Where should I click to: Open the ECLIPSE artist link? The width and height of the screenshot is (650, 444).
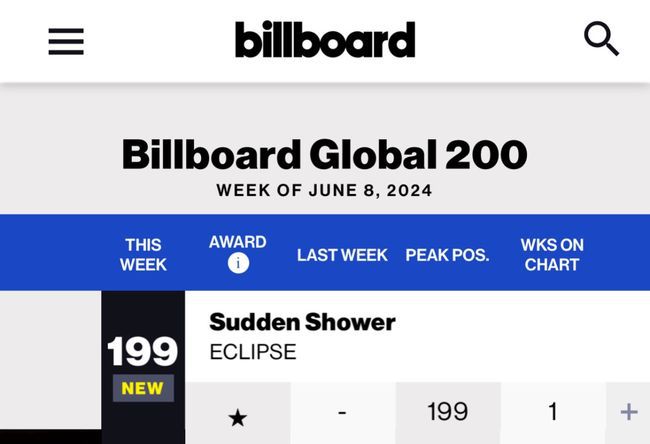tap(252, 352)
